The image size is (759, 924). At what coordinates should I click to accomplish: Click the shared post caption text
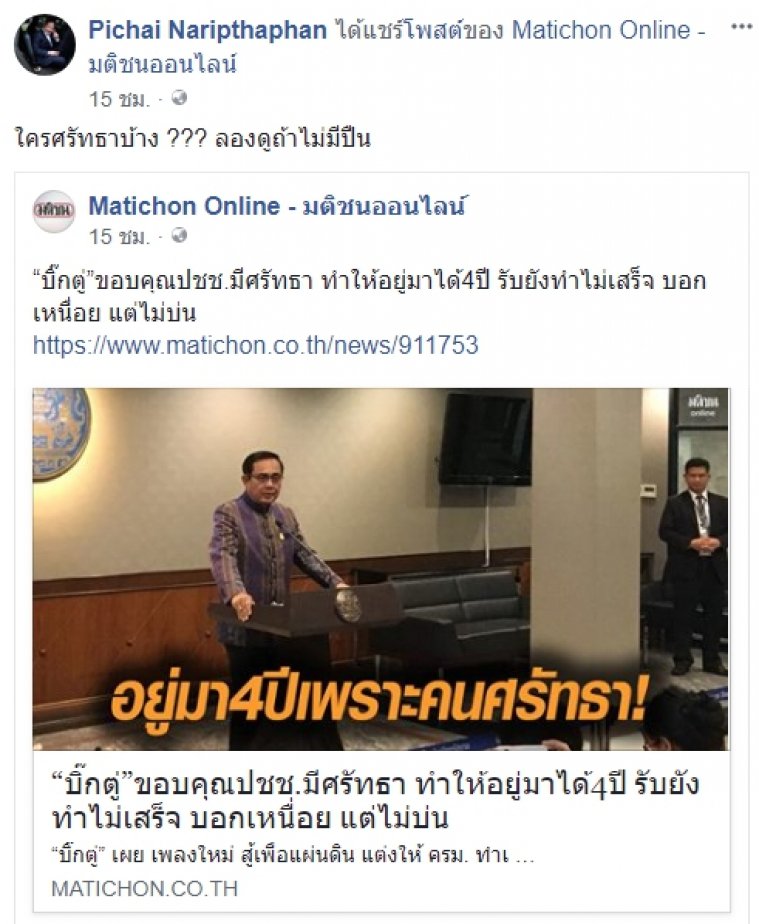(x=369, y=297)
